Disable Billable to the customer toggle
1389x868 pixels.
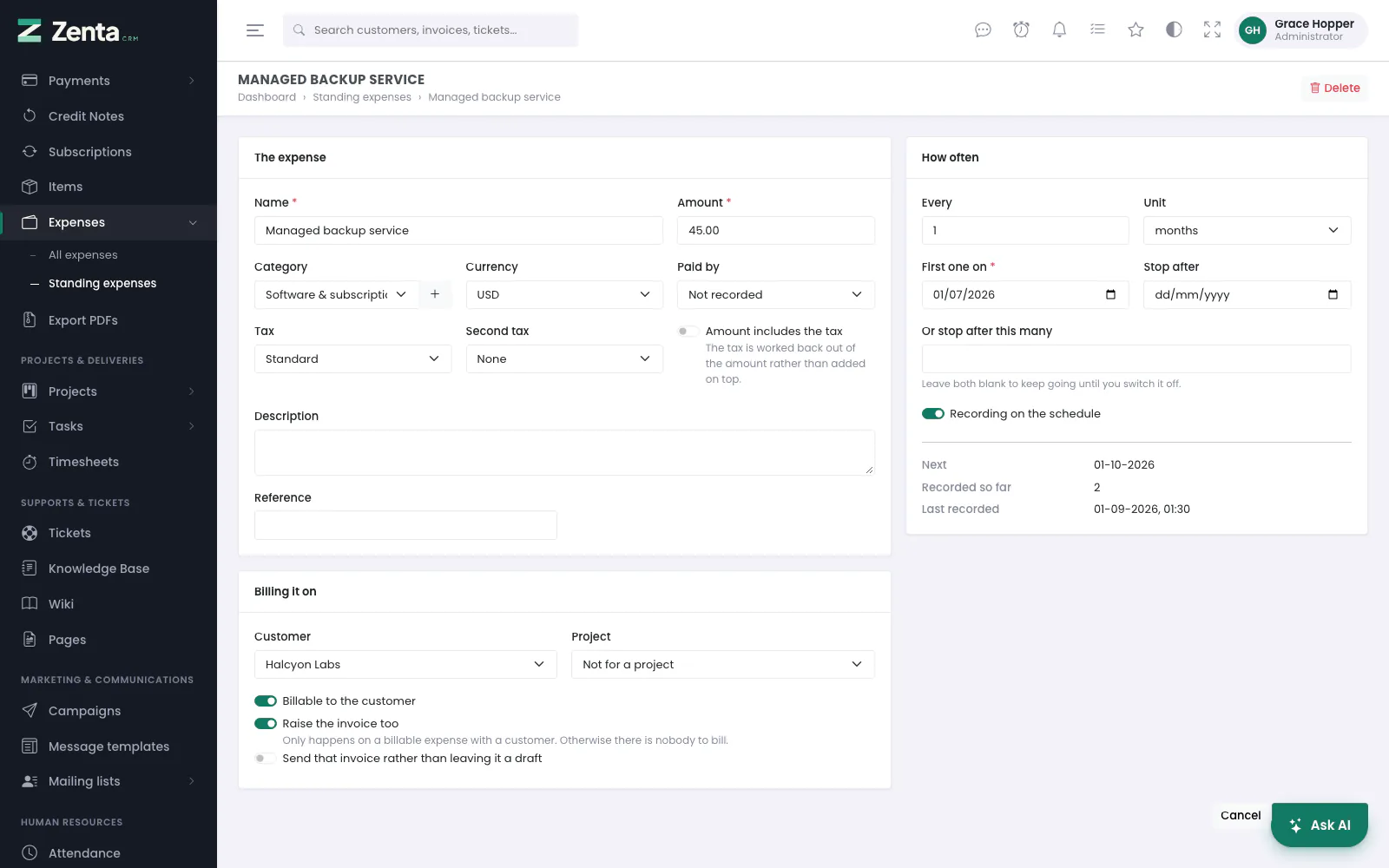pos(266,701)
